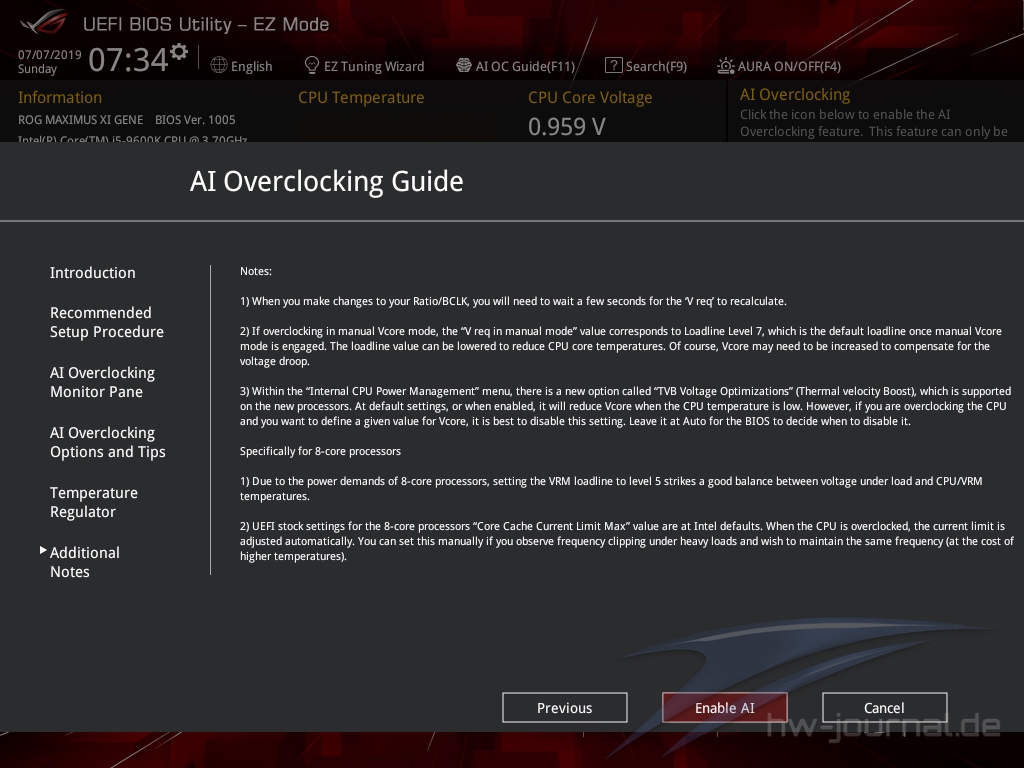Viewport: 1024px width, 768px height.
Task: Click the Information heading
Action: point(59,97)
